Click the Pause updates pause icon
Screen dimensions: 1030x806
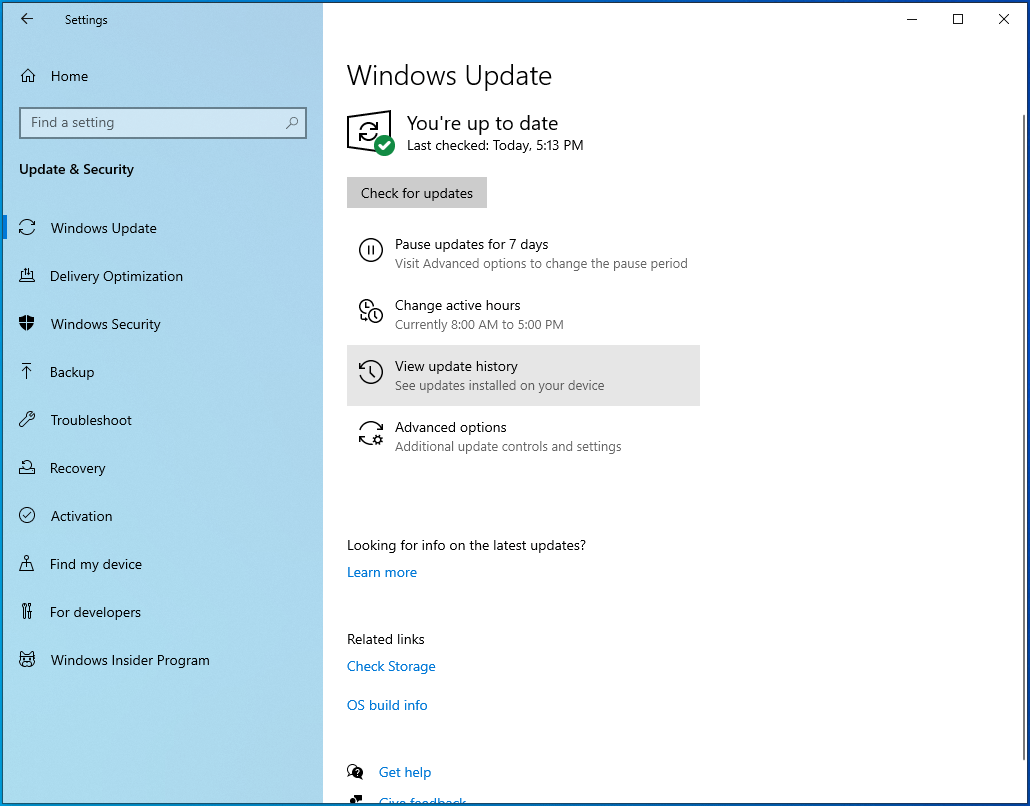370,251
